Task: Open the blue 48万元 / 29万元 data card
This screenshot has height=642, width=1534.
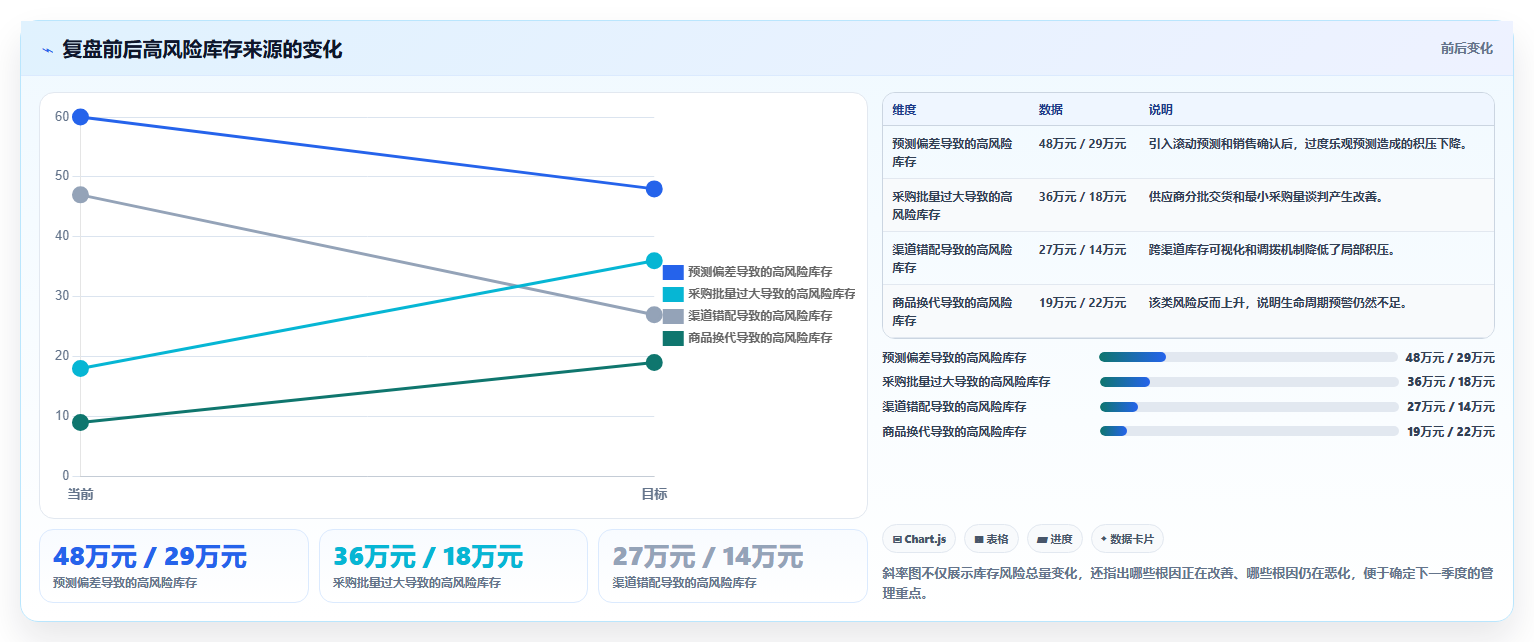Action: 174,566
